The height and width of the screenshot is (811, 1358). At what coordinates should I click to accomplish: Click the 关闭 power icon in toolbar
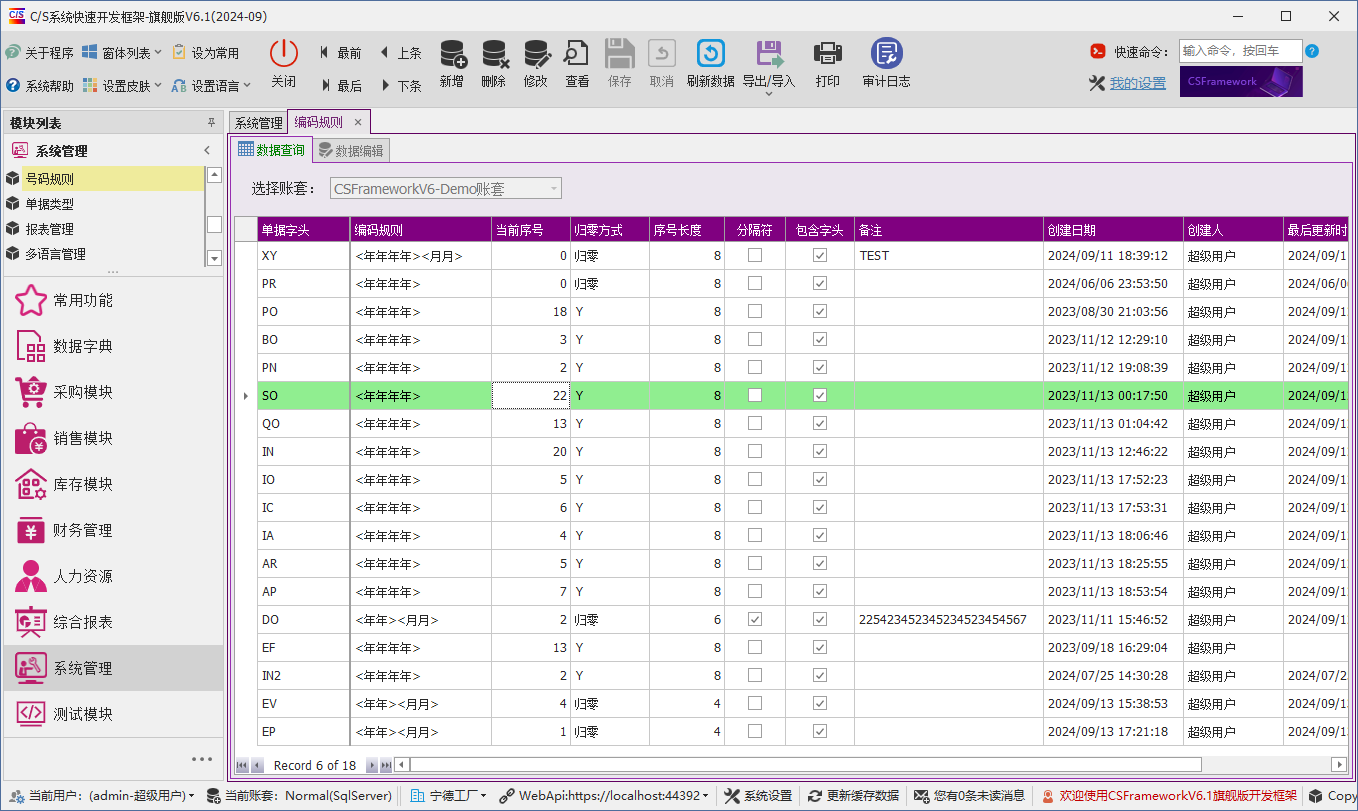point(284,54)
